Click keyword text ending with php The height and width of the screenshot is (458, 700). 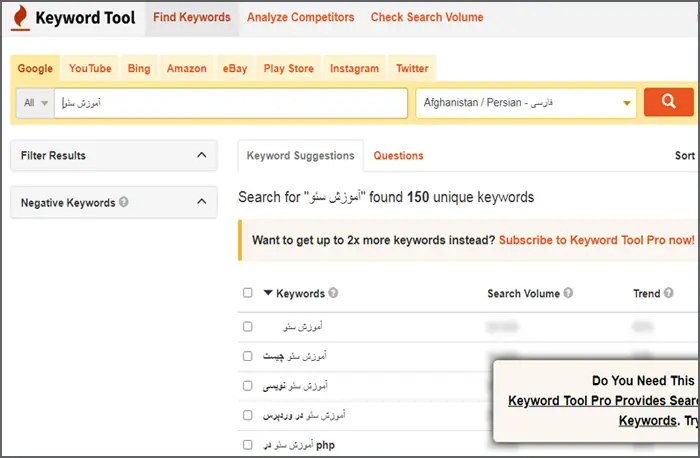pyautogui.click(x=299, y=445)
